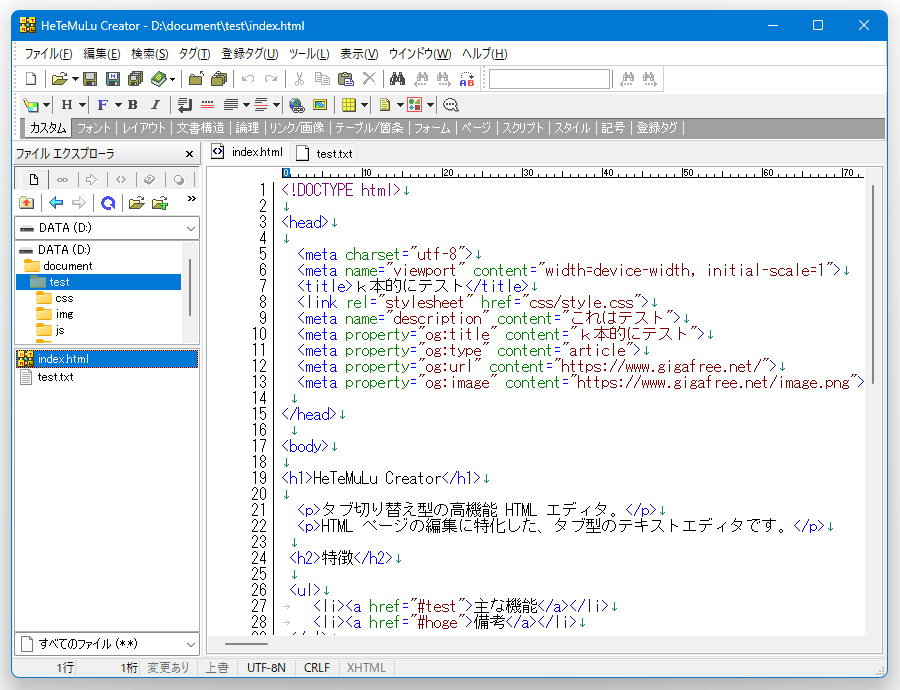Redo the last undone edit
This screenshot has width=900, height=690.
(271, 79)
